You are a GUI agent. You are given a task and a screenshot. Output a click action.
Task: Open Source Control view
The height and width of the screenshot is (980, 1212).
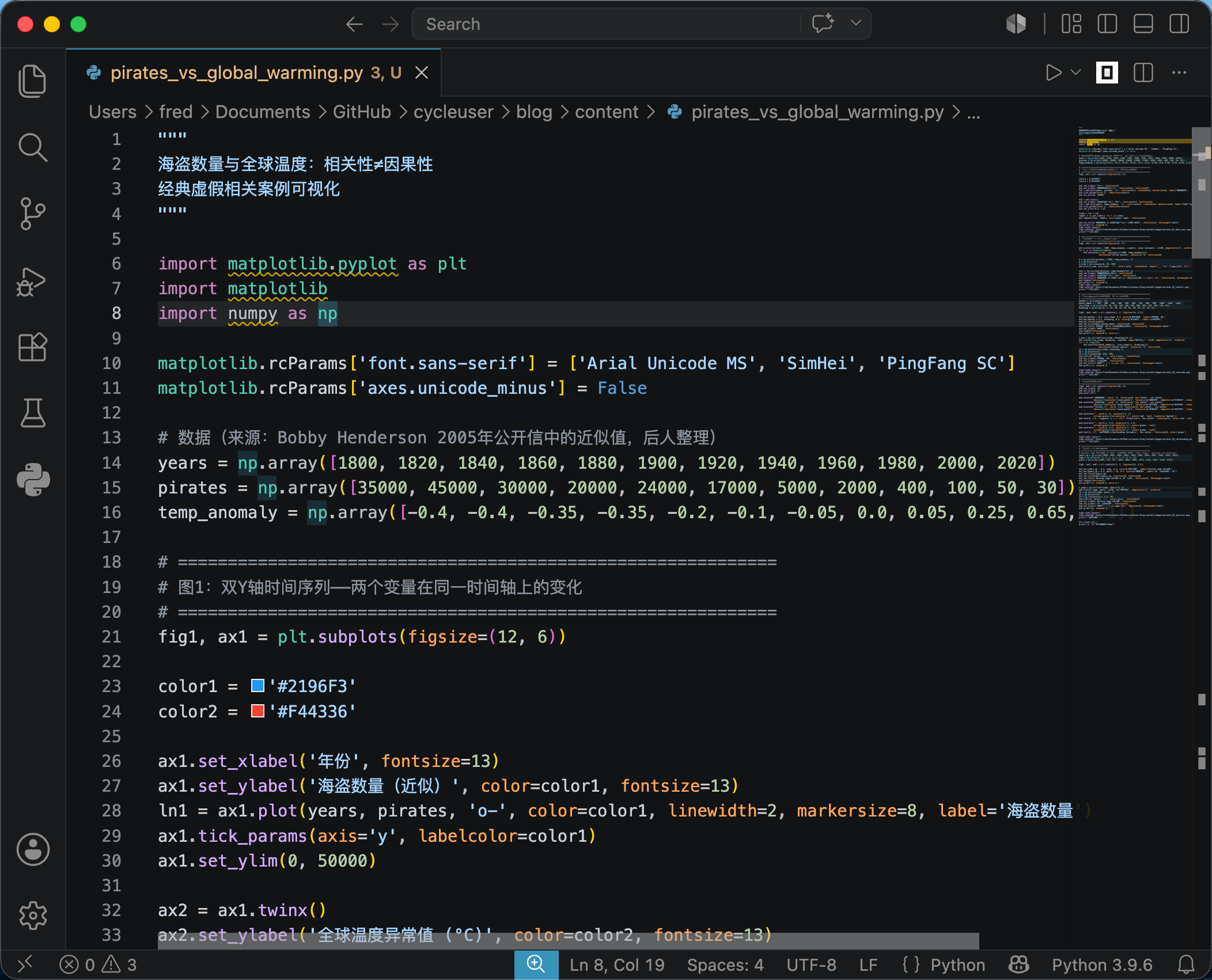33,214
